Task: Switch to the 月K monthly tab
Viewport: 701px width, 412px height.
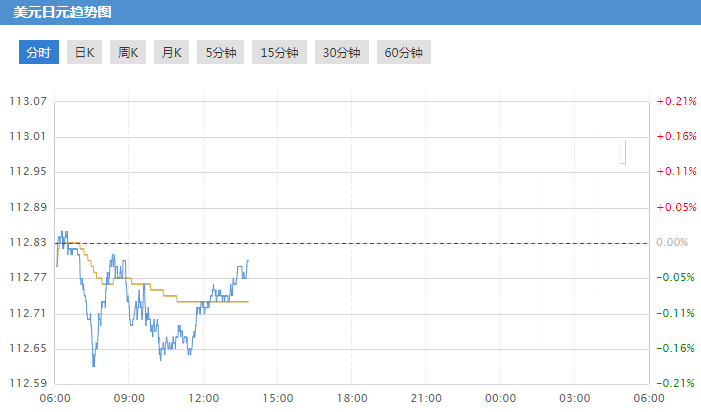Action: tap(171, 52)
